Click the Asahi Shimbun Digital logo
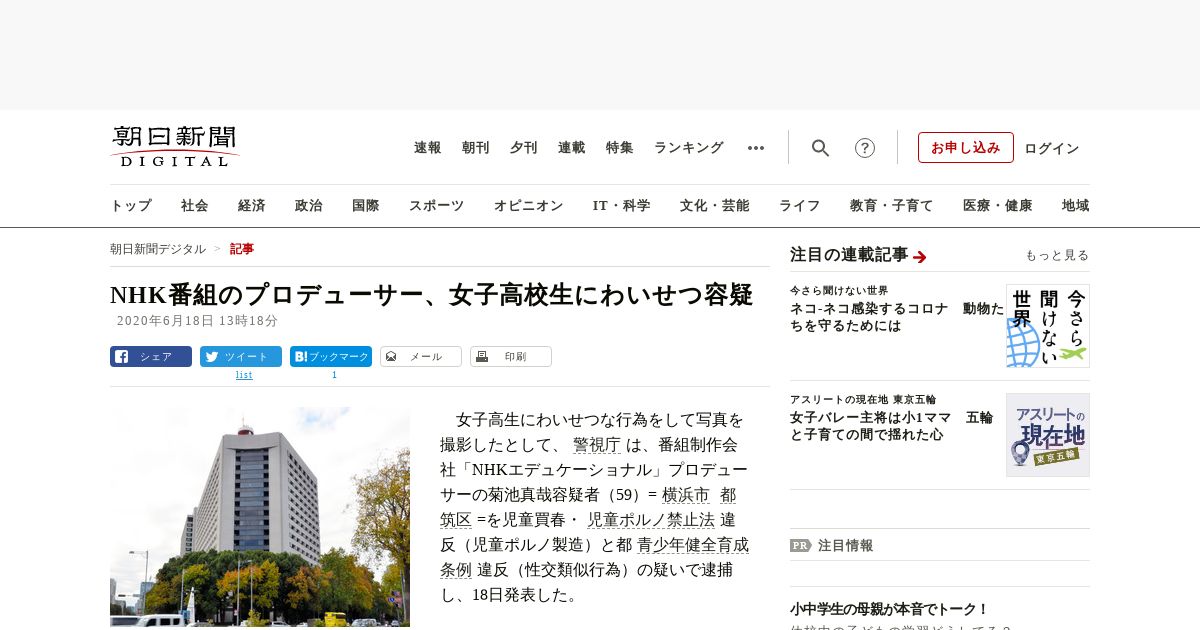 tap(175, 146)
